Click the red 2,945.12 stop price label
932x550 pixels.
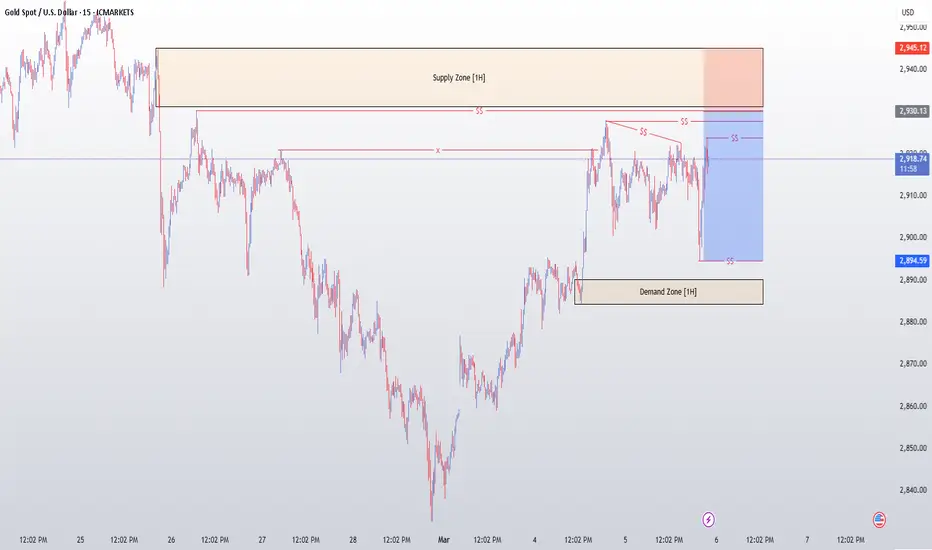(x=912, y=48)
